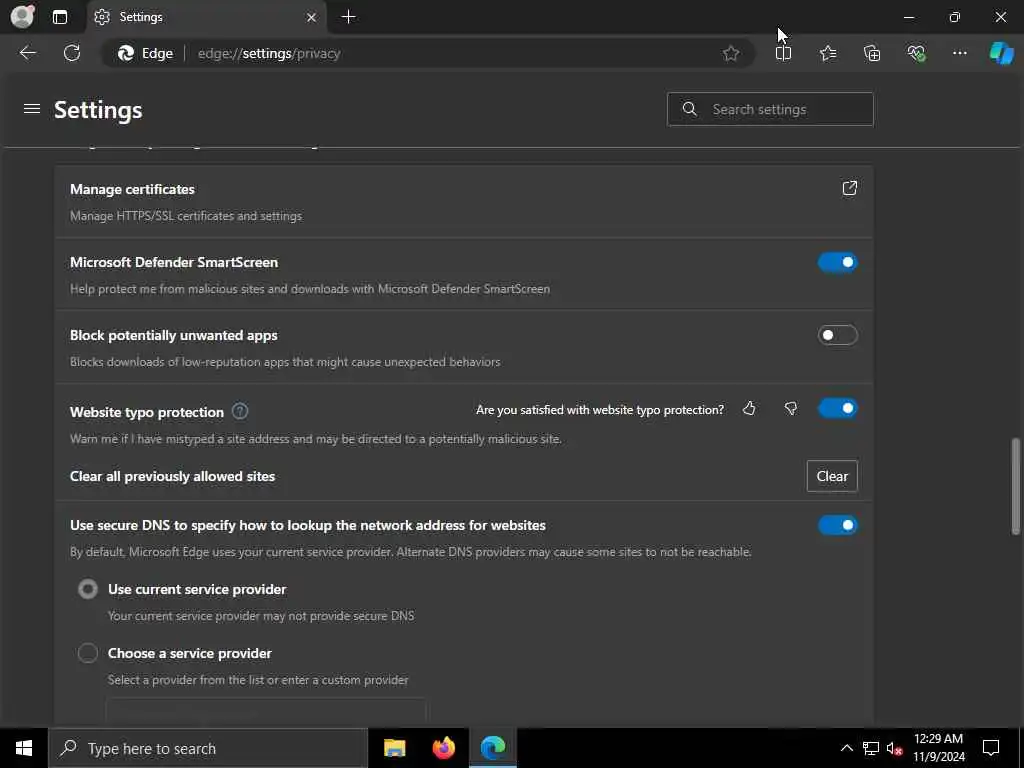Refresh the page
Image resolution: width=1024 pixels, height=768 pixels.
(x=72, y=53)
